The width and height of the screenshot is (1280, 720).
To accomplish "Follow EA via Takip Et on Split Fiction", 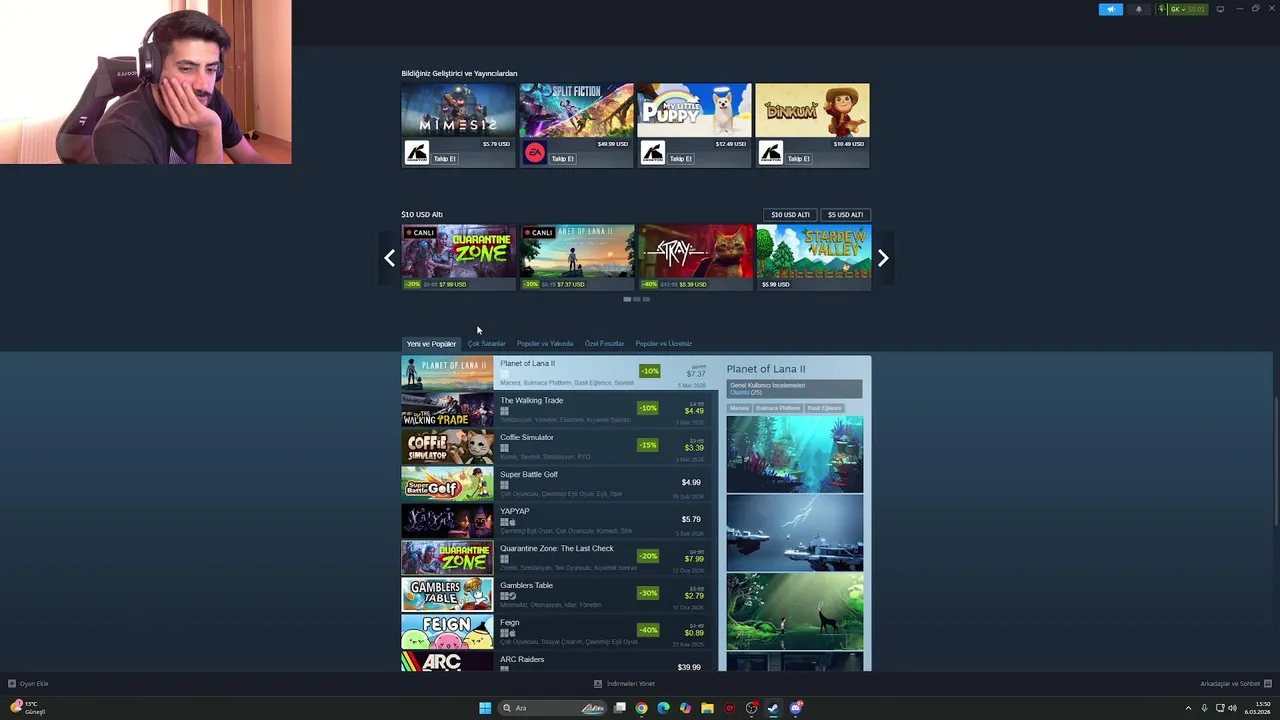I will click(563, 159).
